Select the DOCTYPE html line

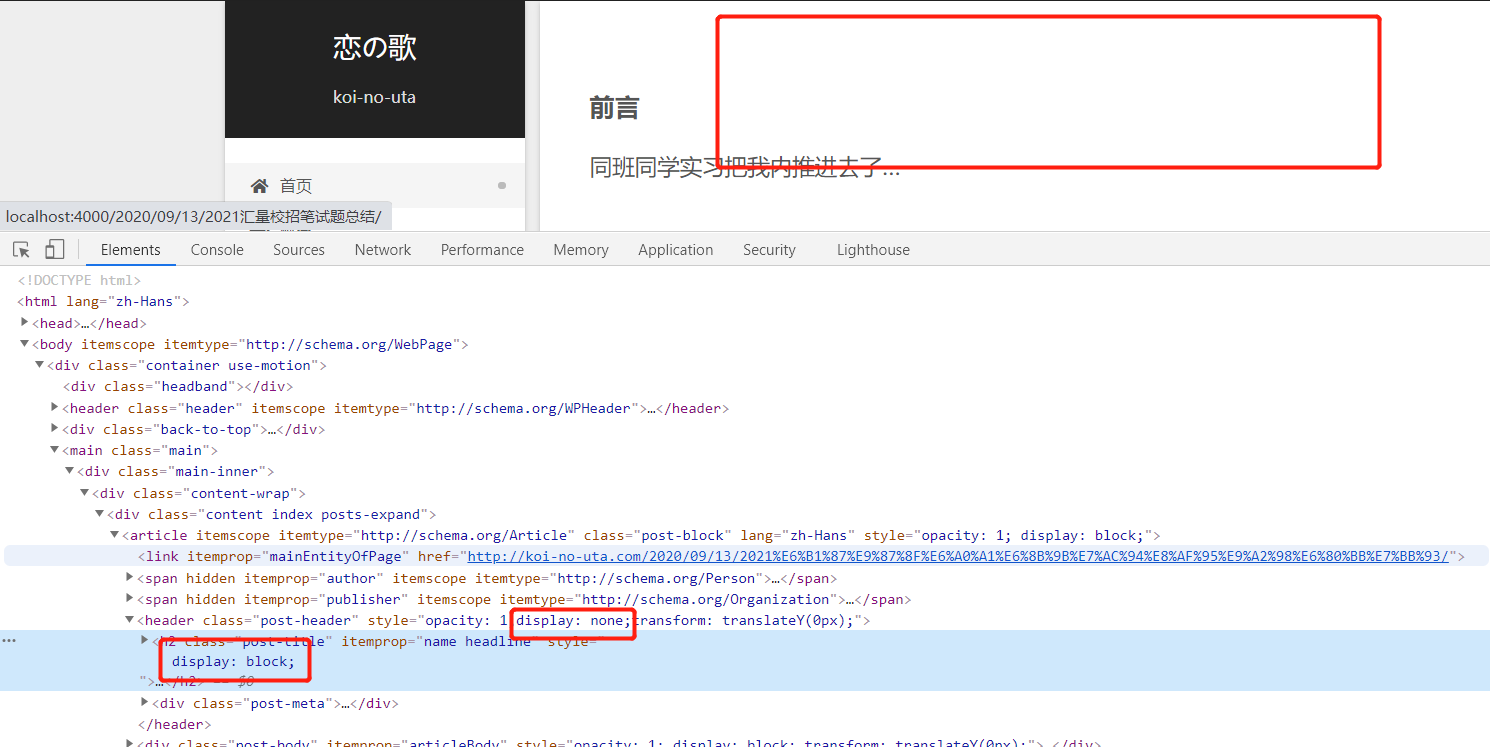[x=79, y=281]
